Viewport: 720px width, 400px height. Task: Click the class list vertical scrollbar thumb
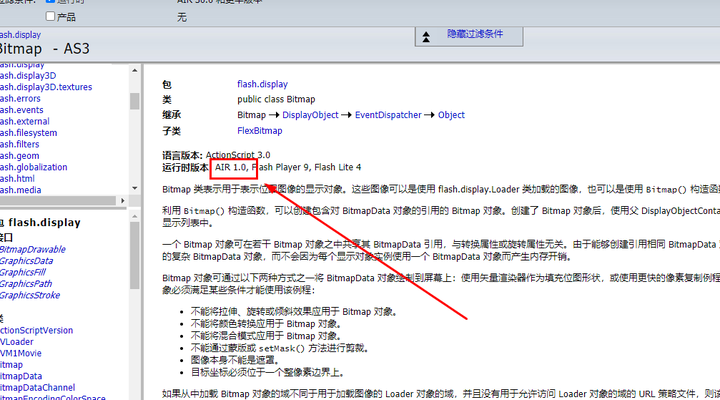(135, 255)
